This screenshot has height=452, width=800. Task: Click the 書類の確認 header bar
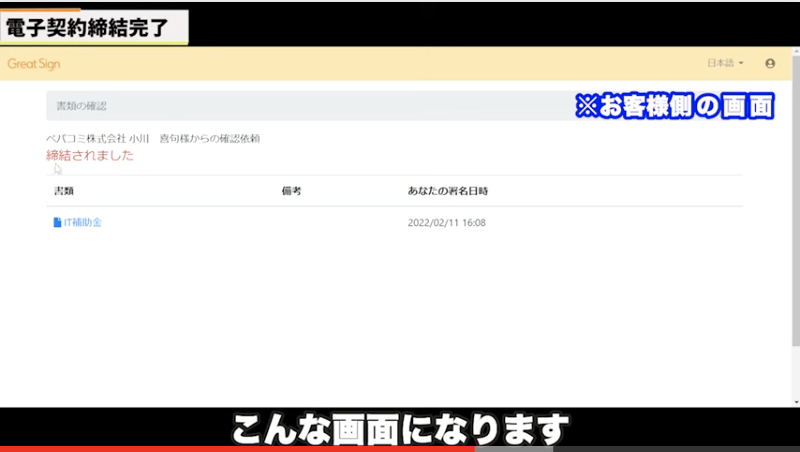click(x=300, y=105)
